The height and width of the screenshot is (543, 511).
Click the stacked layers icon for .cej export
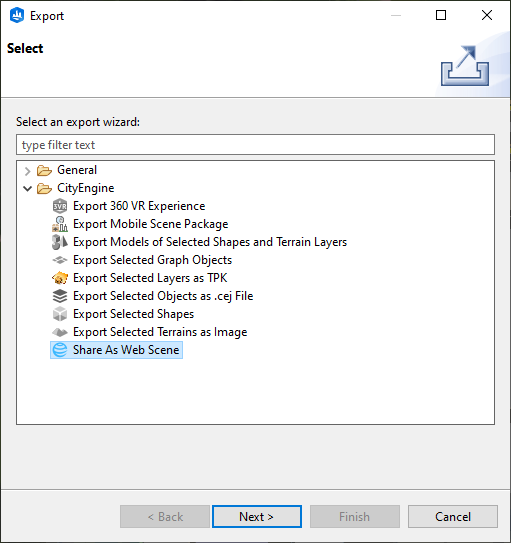(60, 296)
